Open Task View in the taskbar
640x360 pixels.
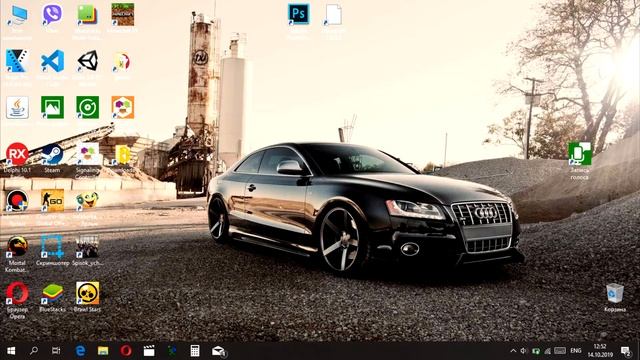coord(56,351)
